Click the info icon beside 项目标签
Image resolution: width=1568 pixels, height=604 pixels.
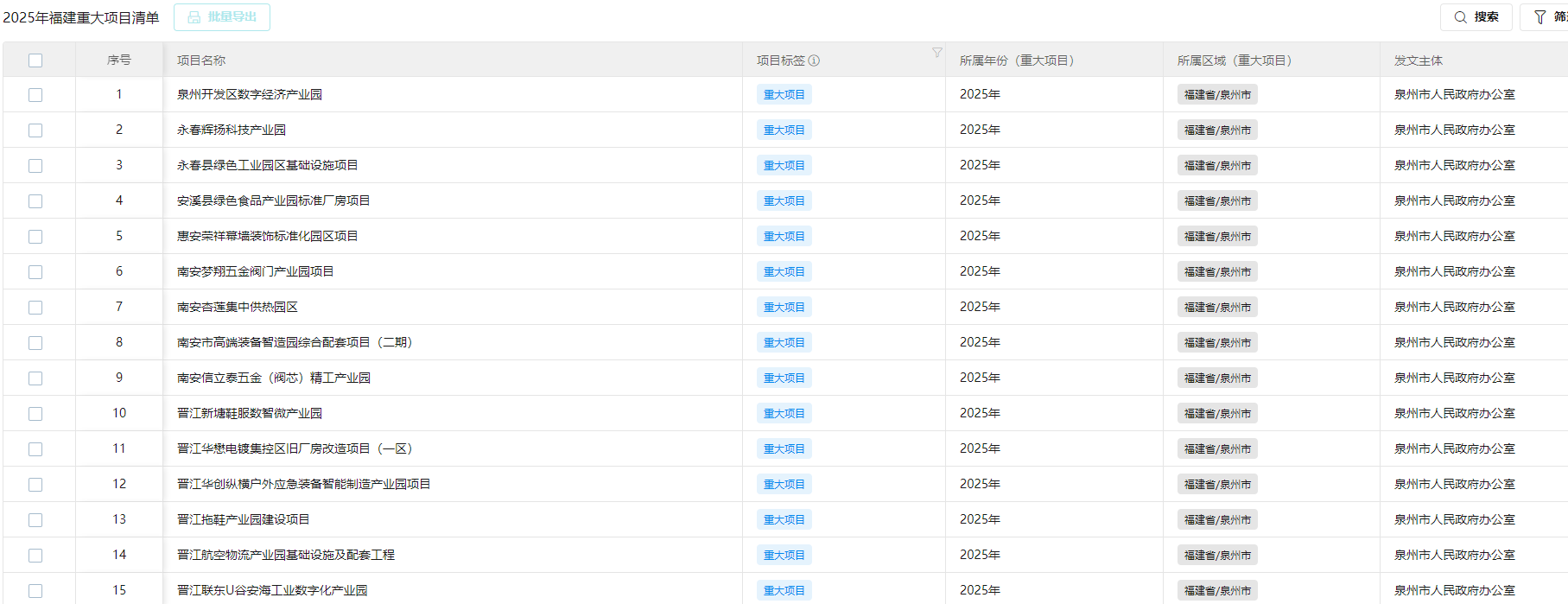click(x=814, y=60)
